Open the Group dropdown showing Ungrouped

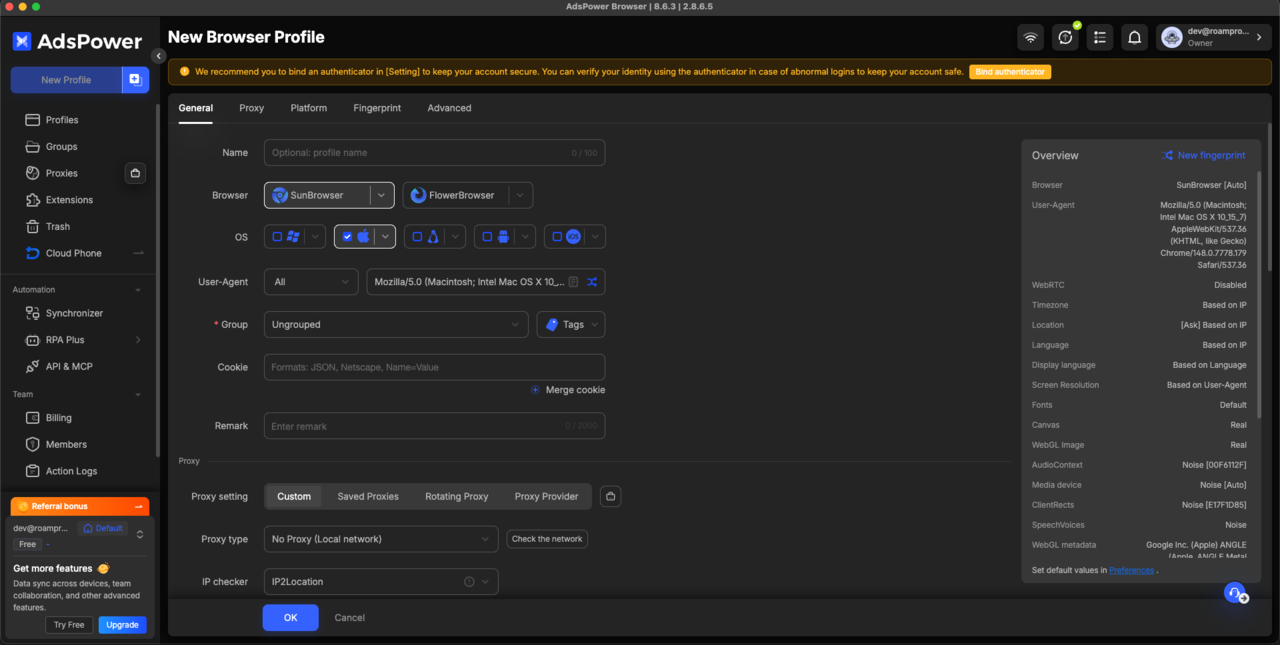pos(396,325)
